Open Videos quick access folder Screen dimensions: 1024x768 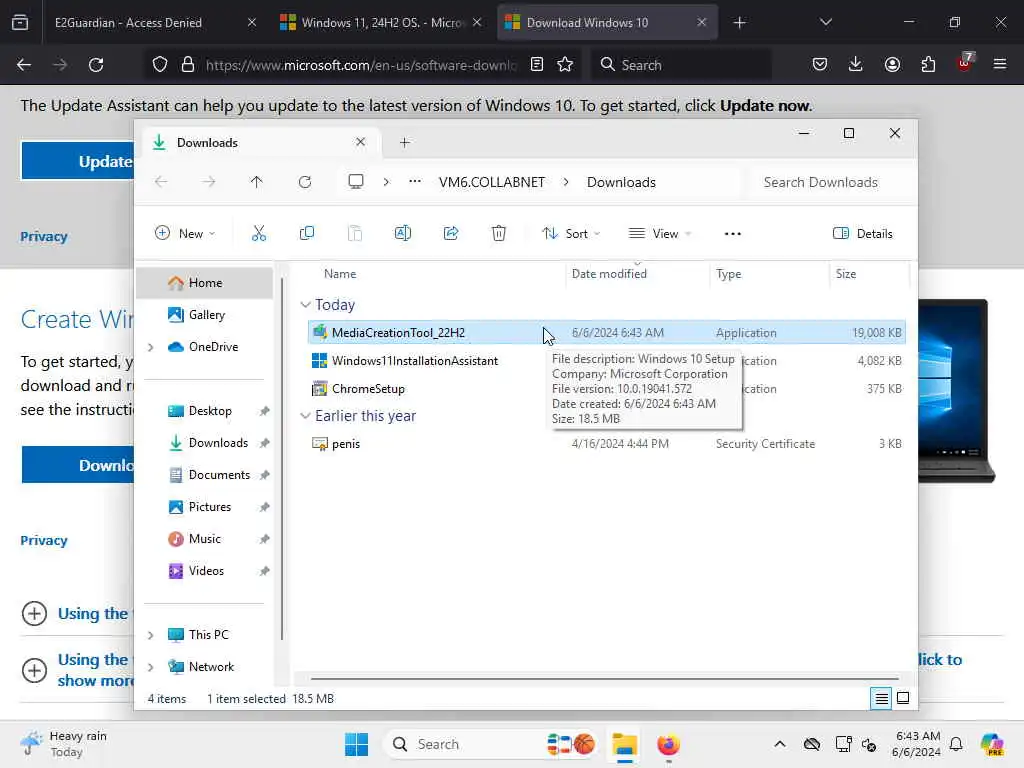click(x=204, y=571)
